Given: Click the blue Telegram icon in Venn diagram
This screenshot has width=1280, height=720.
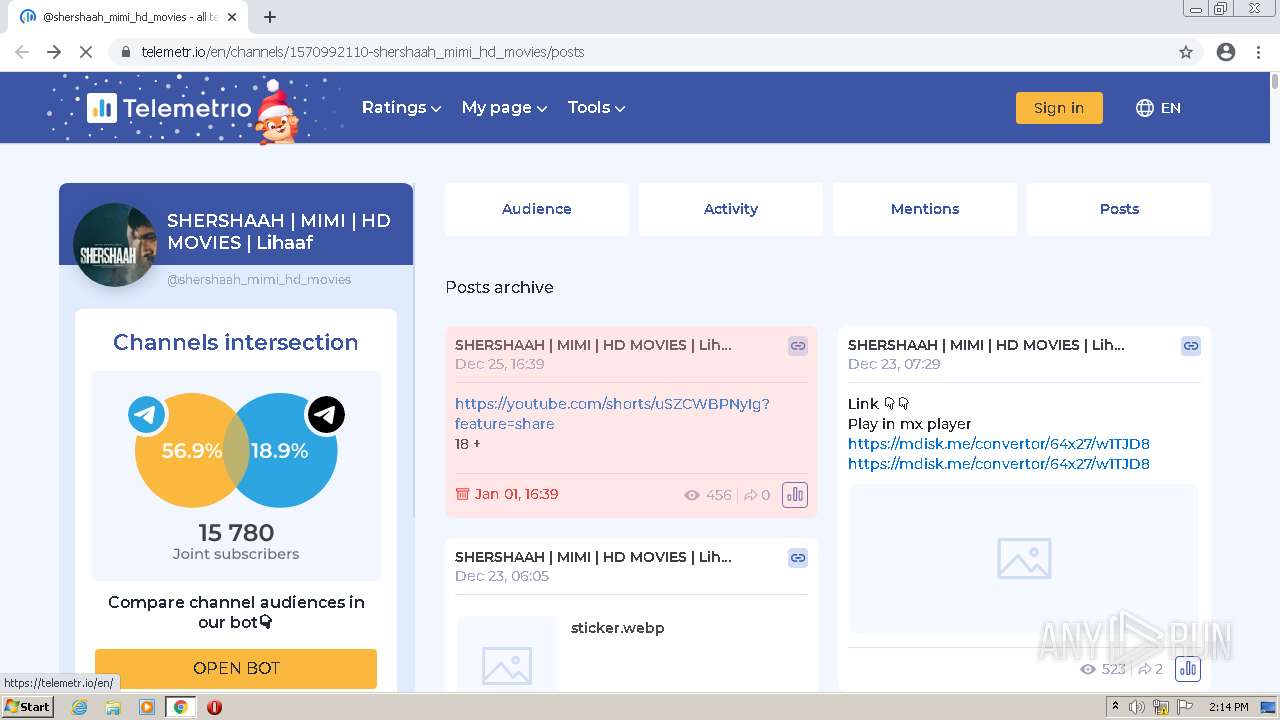Looking at the screenshot, I should (147, 415).
